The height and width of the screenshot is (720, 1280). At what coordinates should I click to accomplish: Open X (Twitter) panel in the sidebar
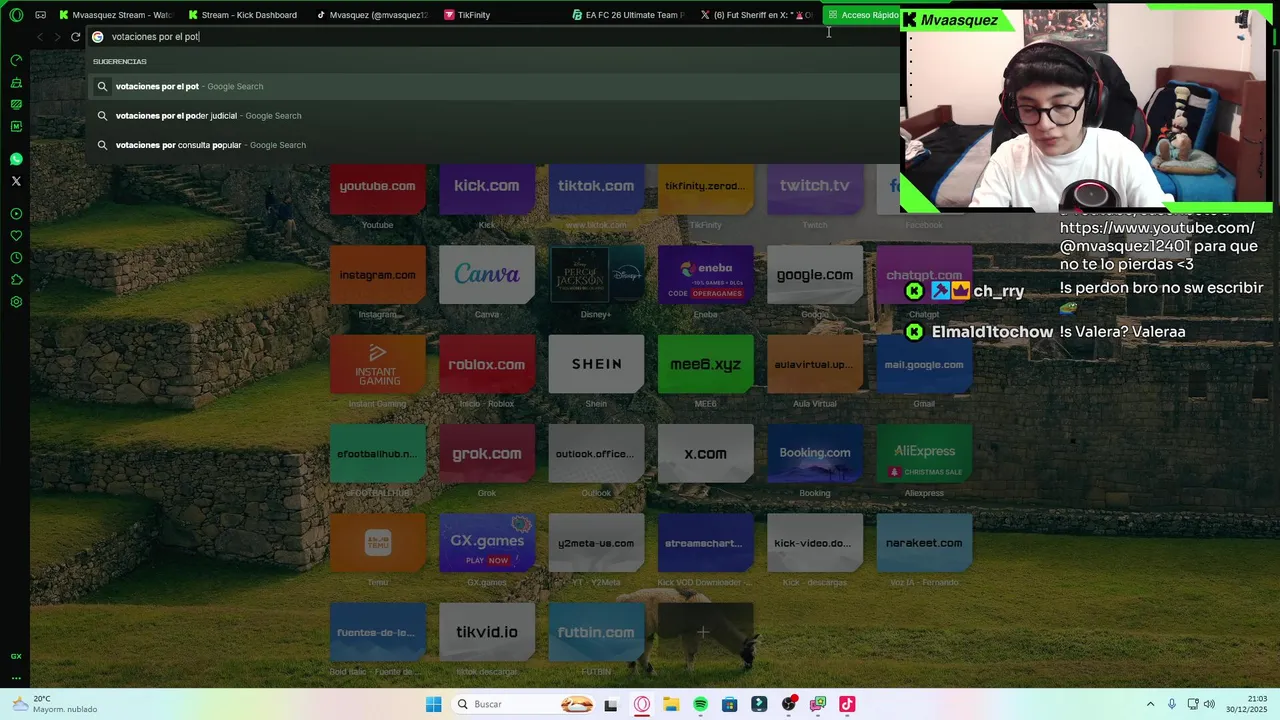point(16,181)
